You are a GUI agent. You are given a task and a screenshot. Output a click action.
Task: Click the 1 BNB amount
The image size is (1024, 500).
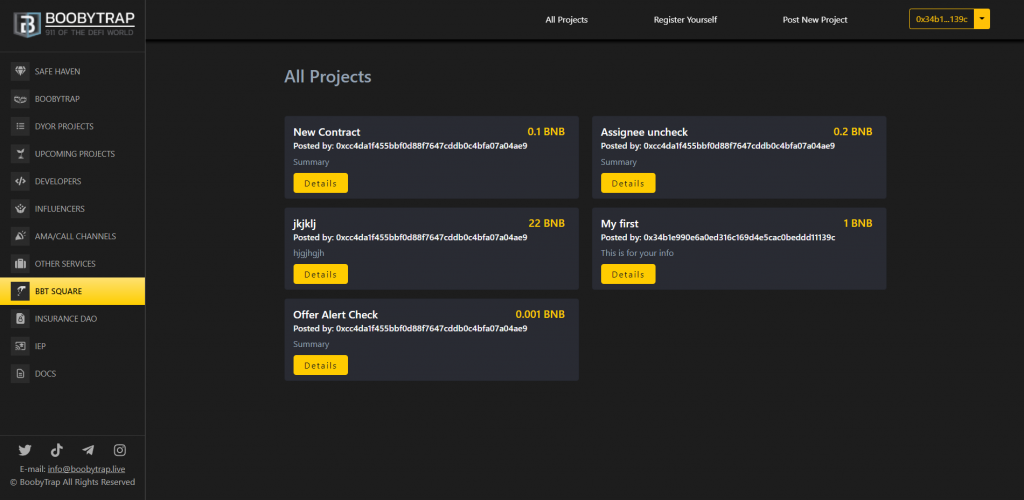point(858,223)
